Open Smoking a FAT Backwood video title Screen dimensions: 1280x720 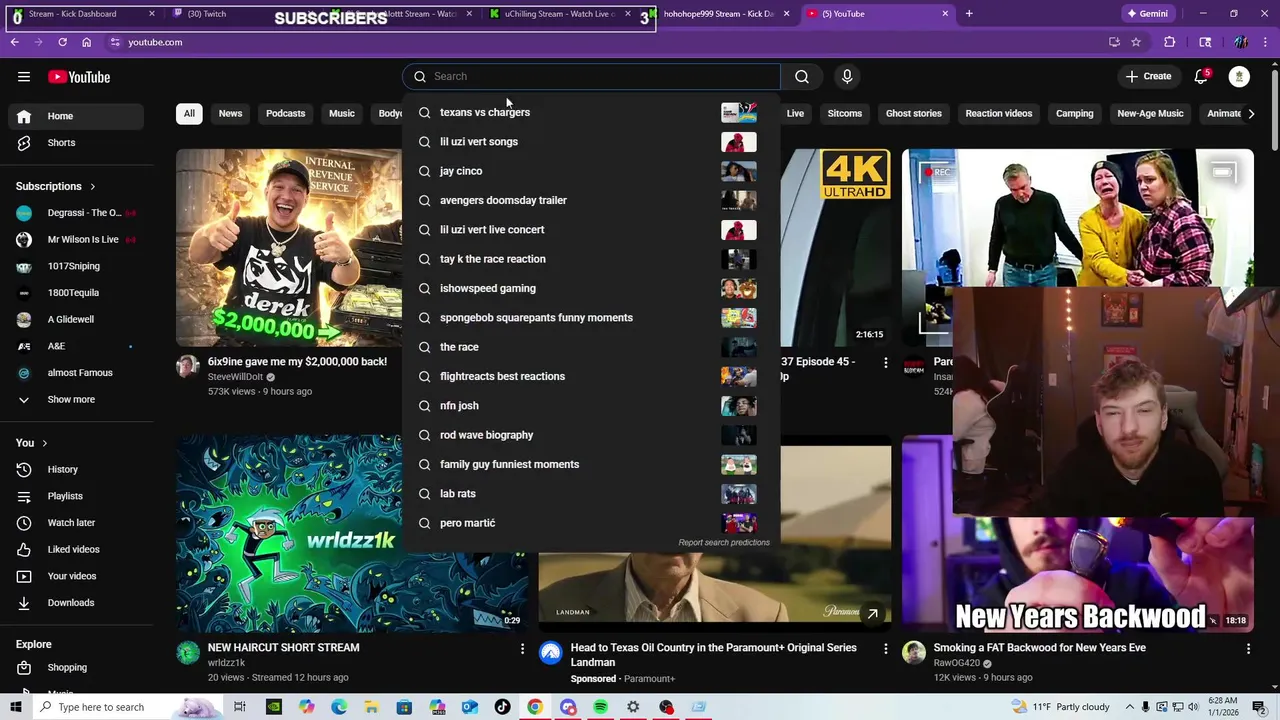point(1040,648)
